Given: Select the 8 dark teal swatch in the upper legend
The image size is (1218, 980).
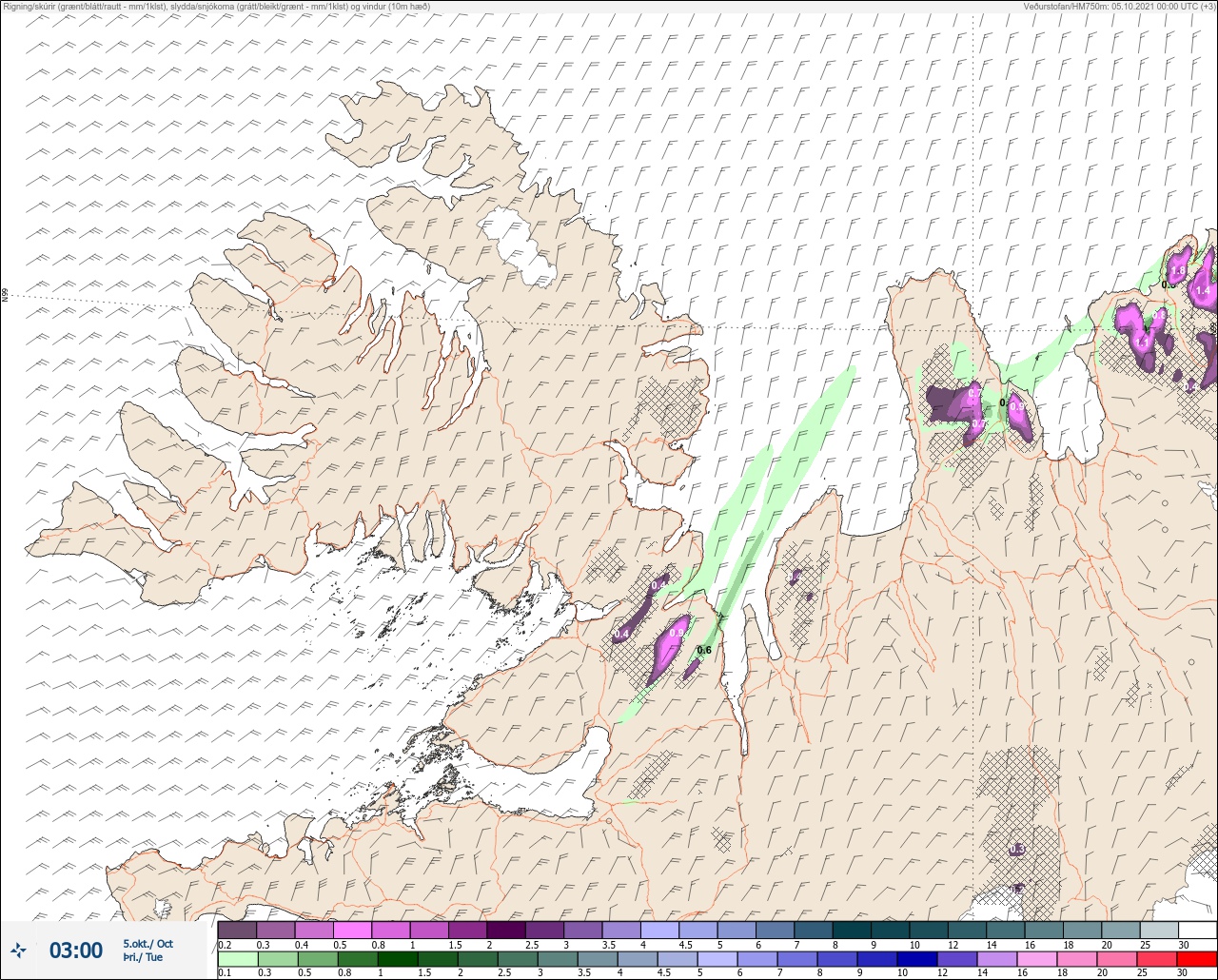Looking at the screenshot, I should tap(852, 930).
